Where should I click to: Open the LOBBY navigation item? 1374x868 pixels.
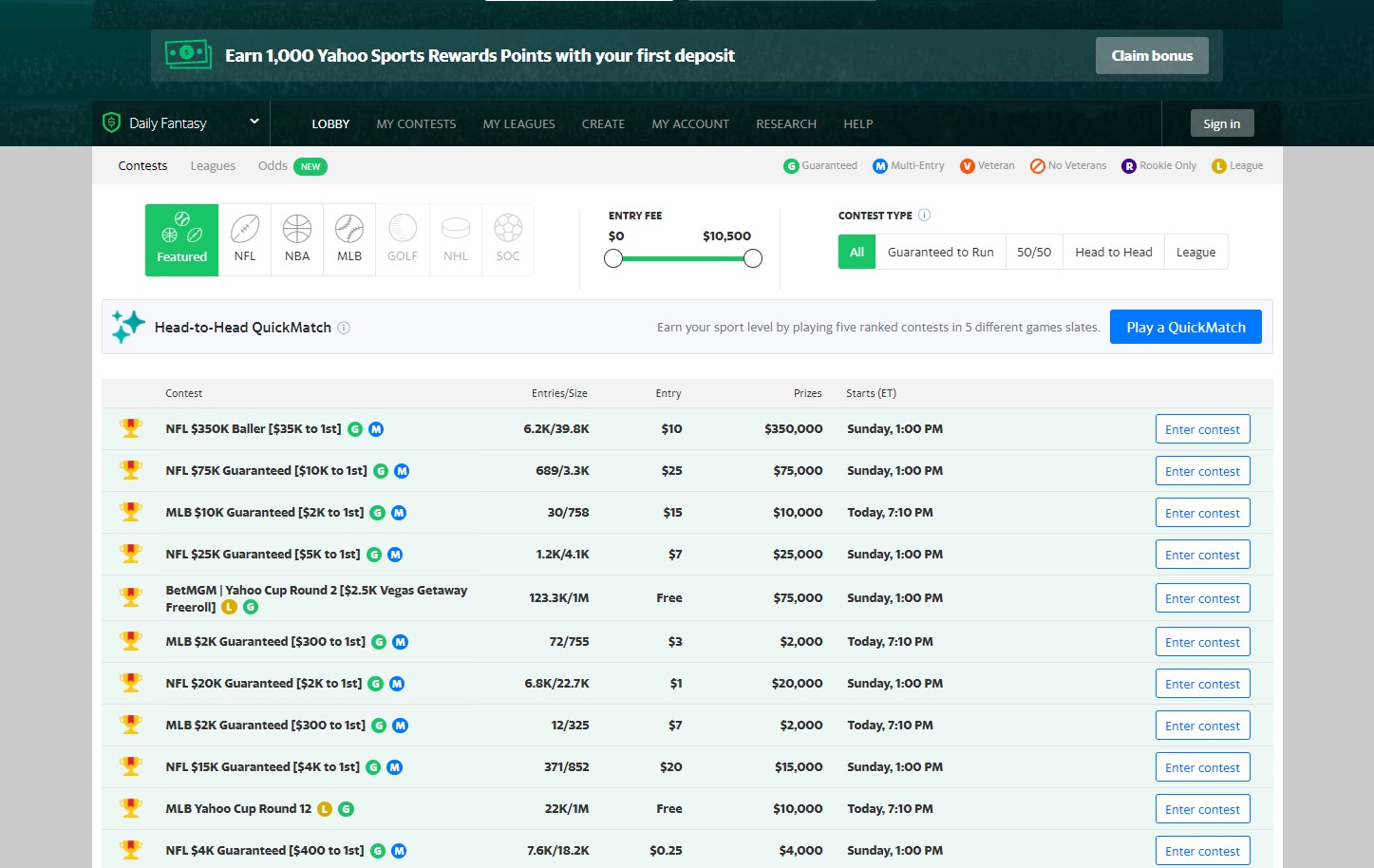click(x=330, y=123)
